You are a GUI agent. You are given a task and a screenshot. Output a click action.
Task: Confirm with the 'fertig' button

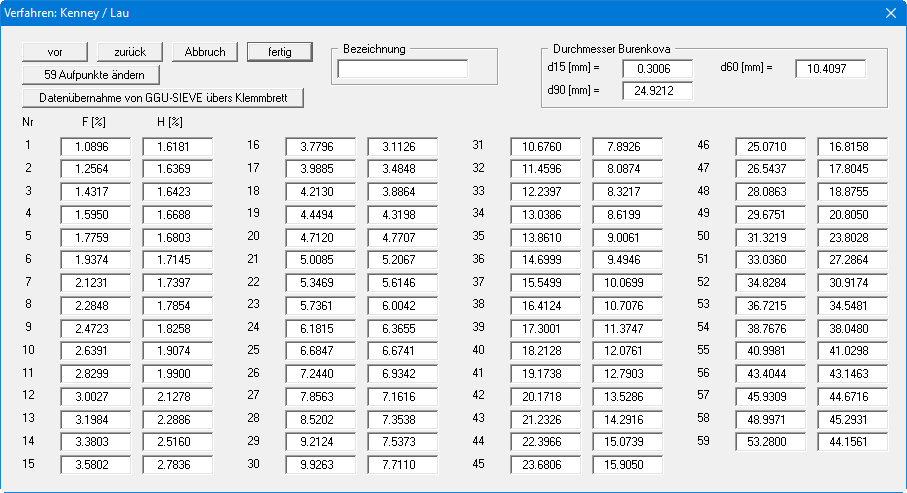(x=280, y=52)
